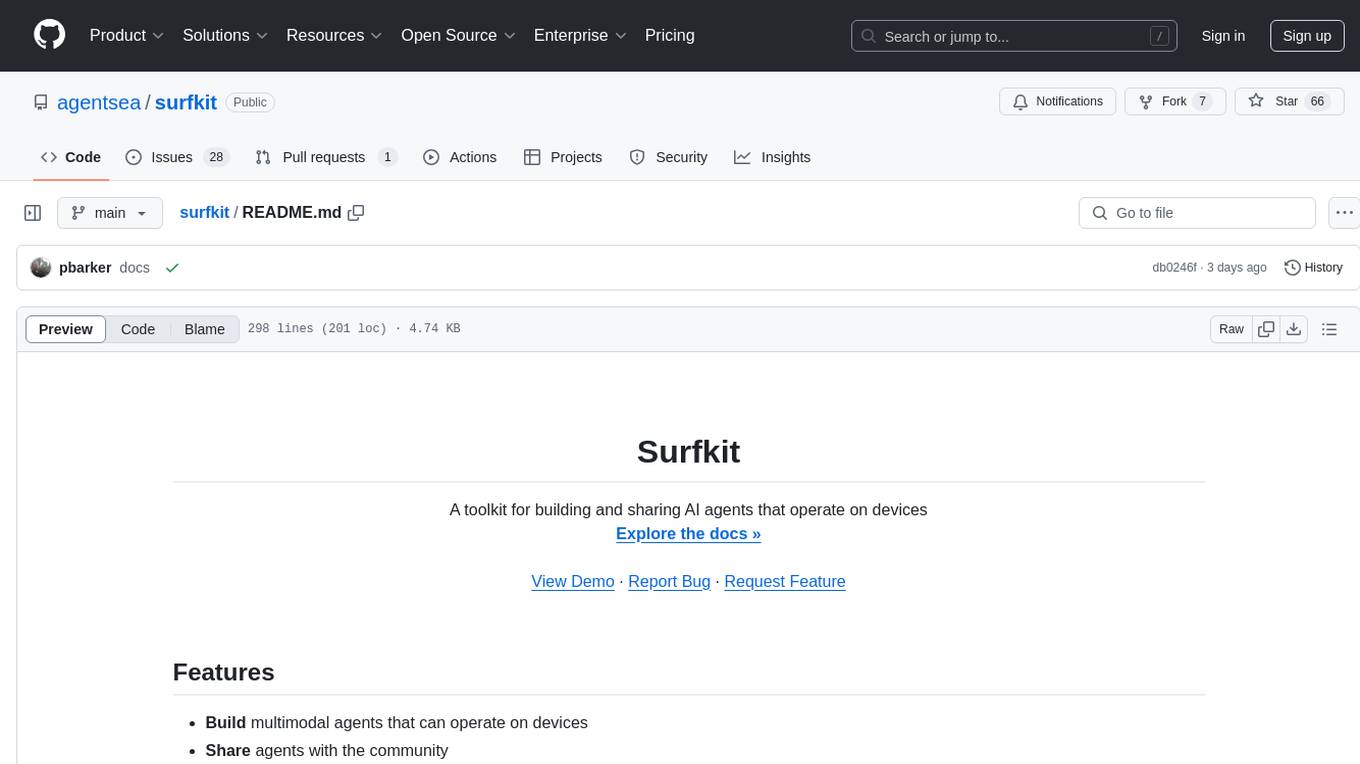
Task: Click the fork count 7
Action: coord(1203,101)
